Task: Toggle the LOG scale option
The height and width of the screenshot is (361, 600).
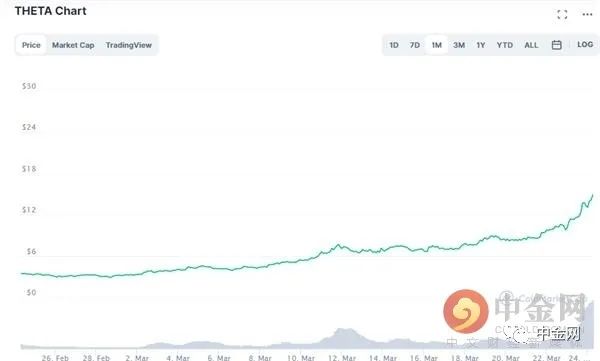Action: pyautogui.click(x=585, y=45)
